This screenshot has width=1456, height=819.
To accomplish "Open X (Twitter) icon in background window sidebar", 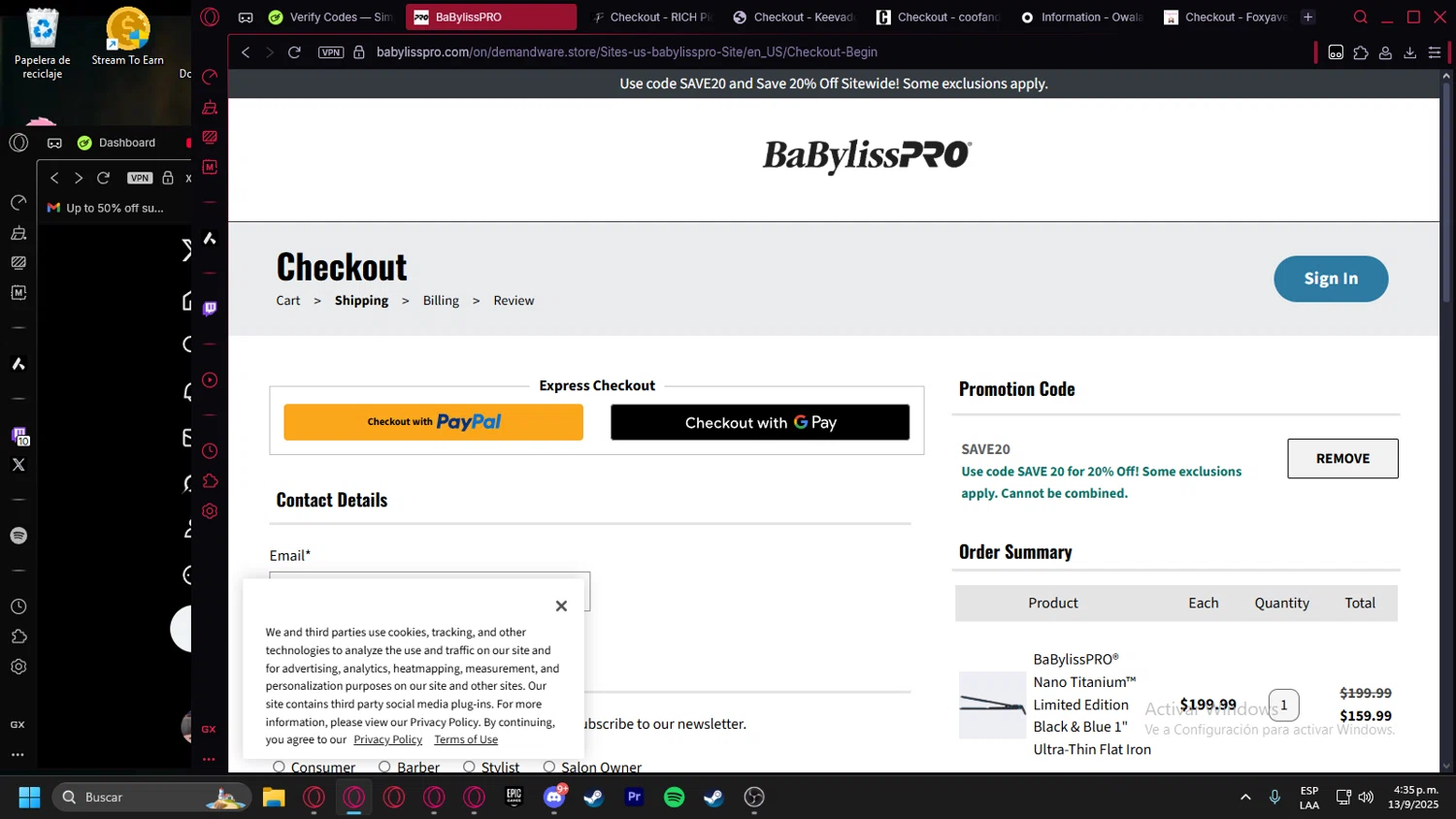I will (18, 465).
